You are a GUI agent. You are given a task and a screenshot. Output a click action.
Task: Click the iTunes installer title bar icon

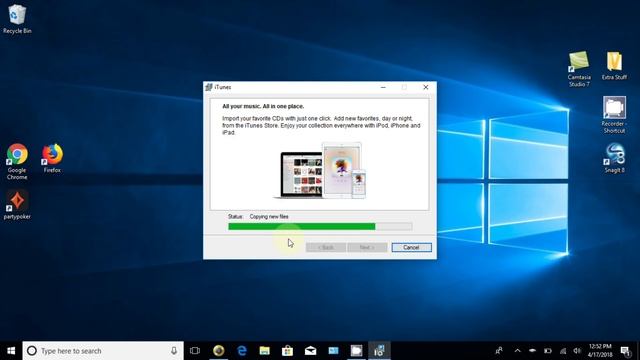coord(209,87)
